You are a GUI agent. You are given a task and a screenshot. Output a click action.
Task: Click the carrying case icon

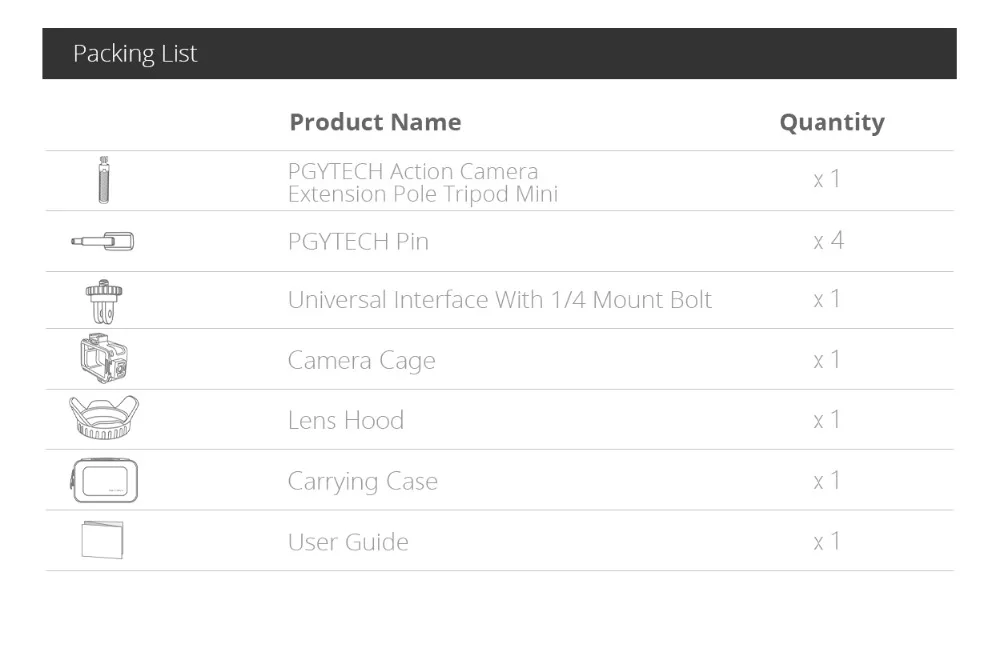pos(103,480)
